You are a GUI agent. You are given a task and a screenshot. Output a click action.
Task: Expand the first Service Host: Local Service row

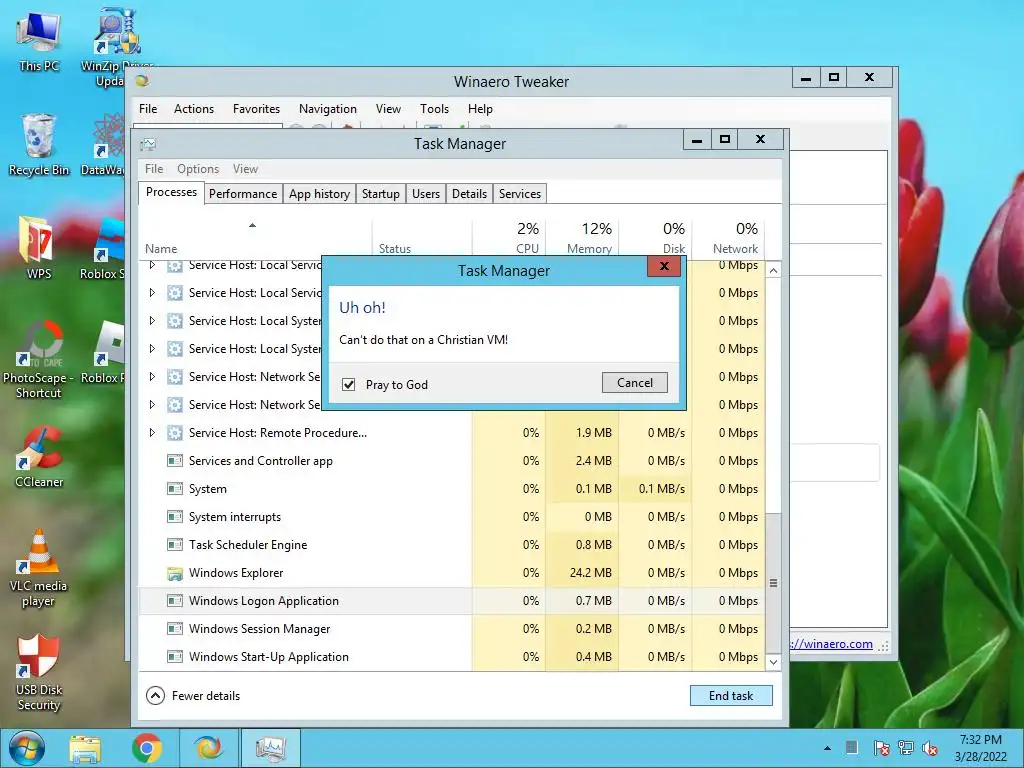click(x=152, y=265)
